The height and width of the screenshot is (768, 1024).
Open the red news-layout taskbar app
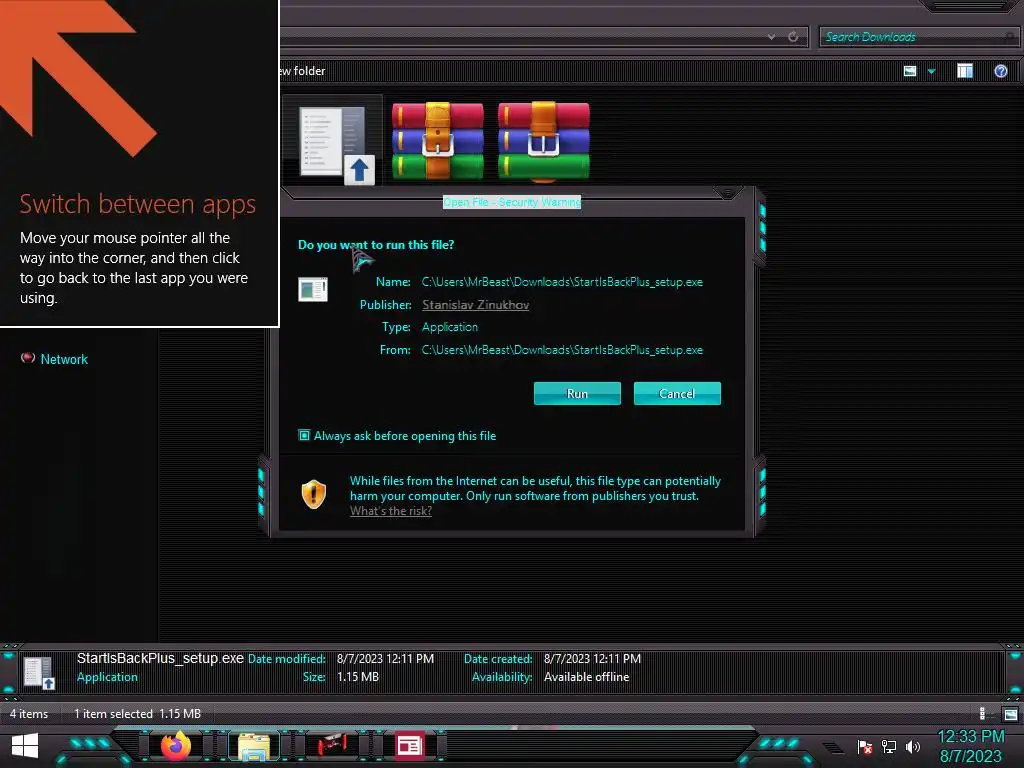tap(409, 746)
